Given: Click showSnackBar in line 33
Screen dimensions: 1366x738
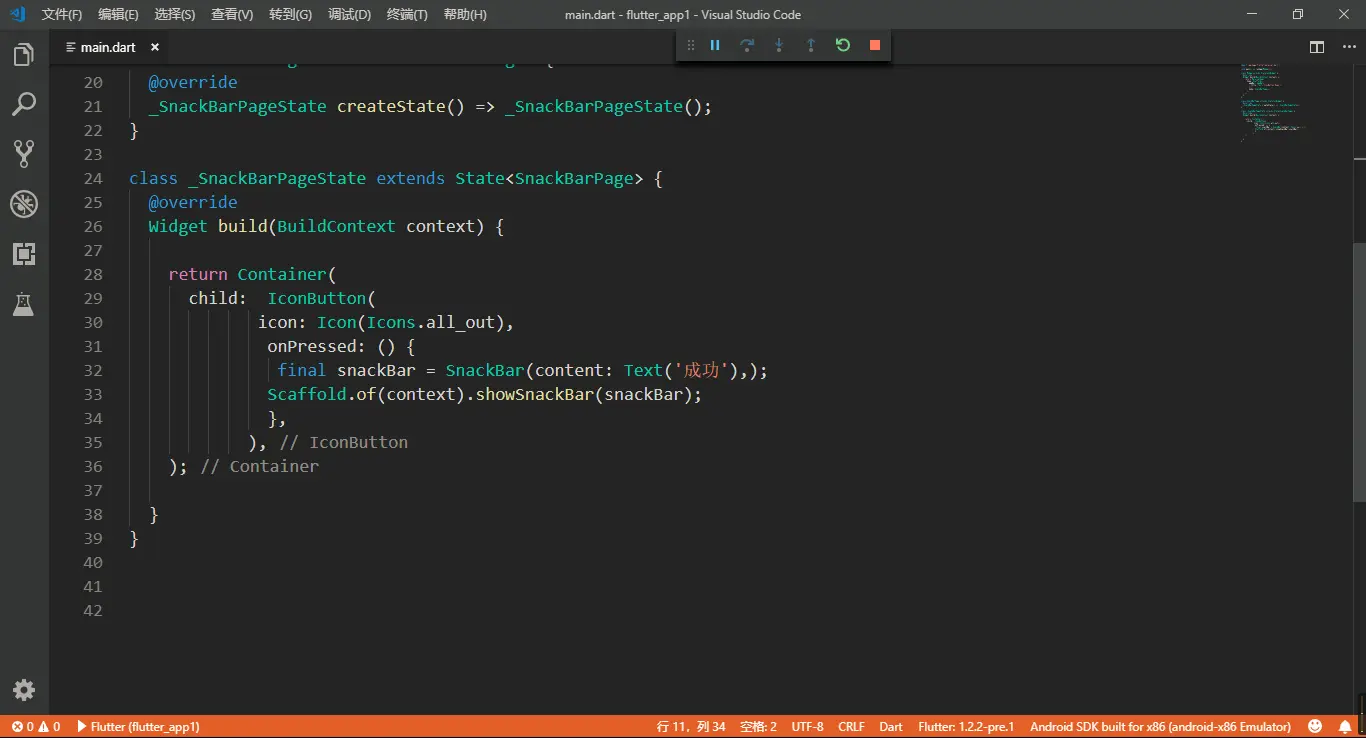Looking at the screenshot, I should [535, 394].
